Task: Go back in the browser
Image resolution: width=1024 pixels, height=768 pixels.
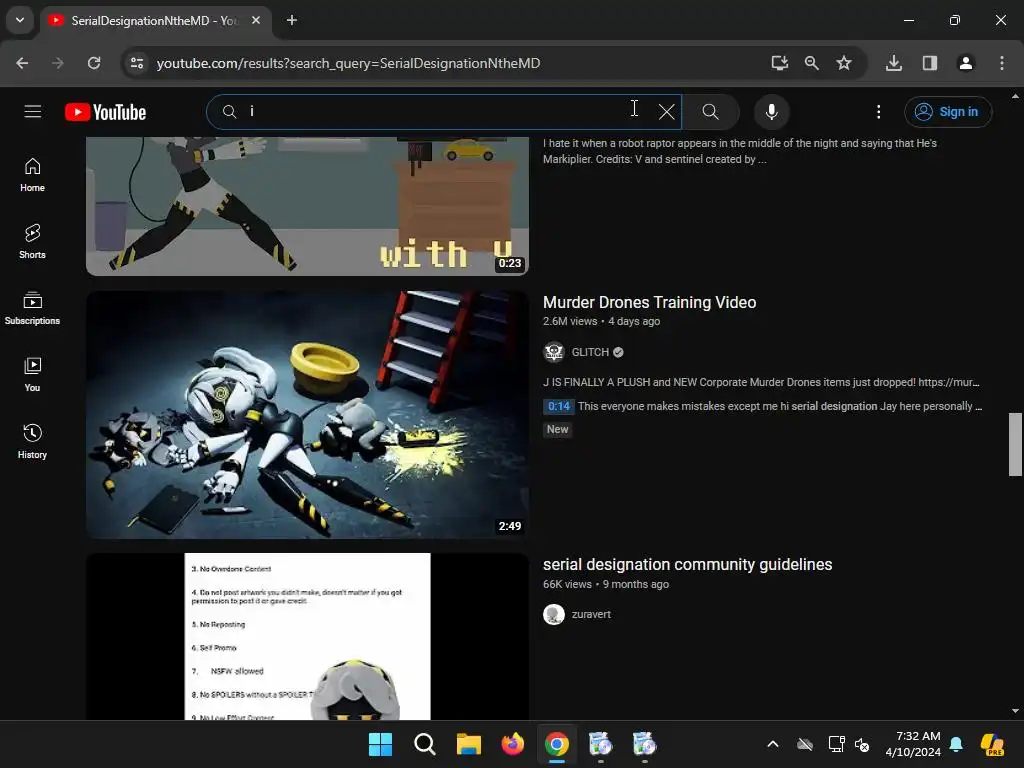Action: click(x=22, y=63)
